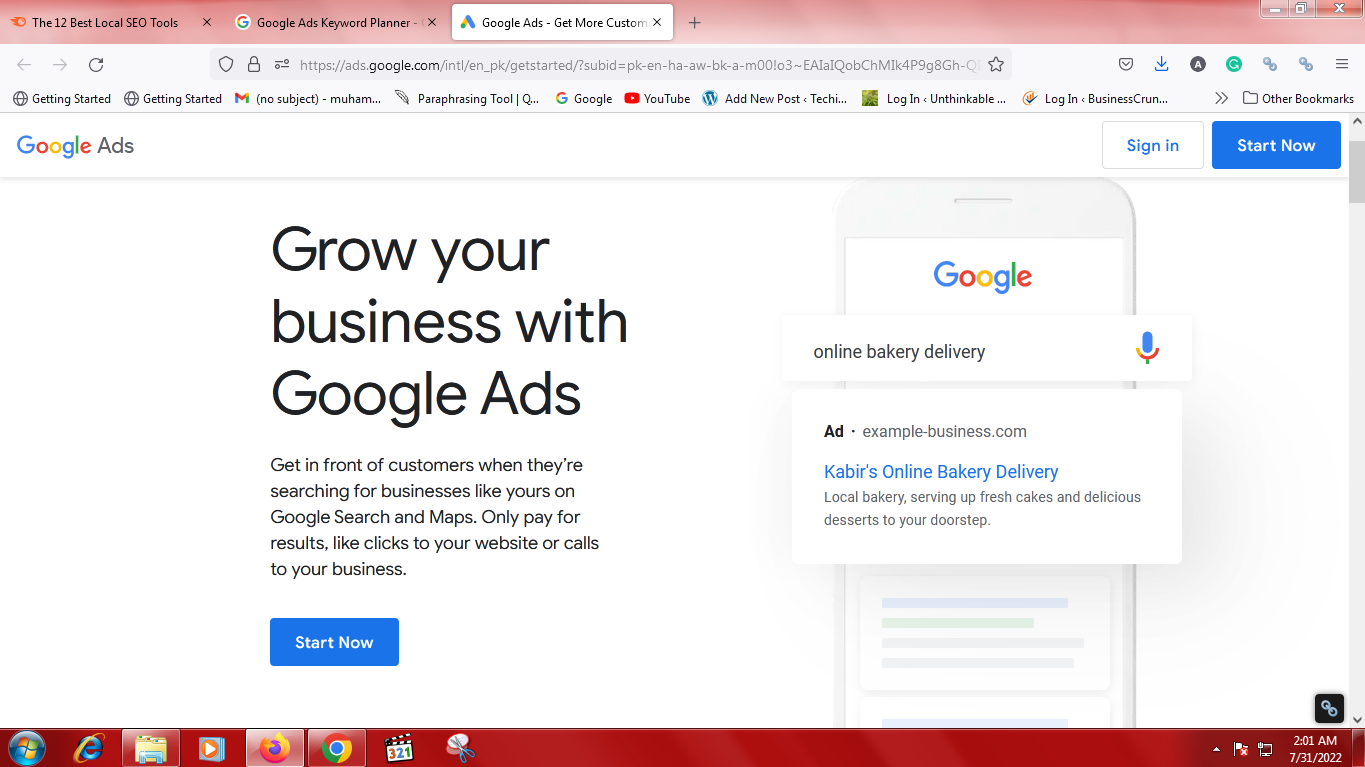
Task: Click the Sign in button
Action: pyautogui.click(x=1152, y=145)
